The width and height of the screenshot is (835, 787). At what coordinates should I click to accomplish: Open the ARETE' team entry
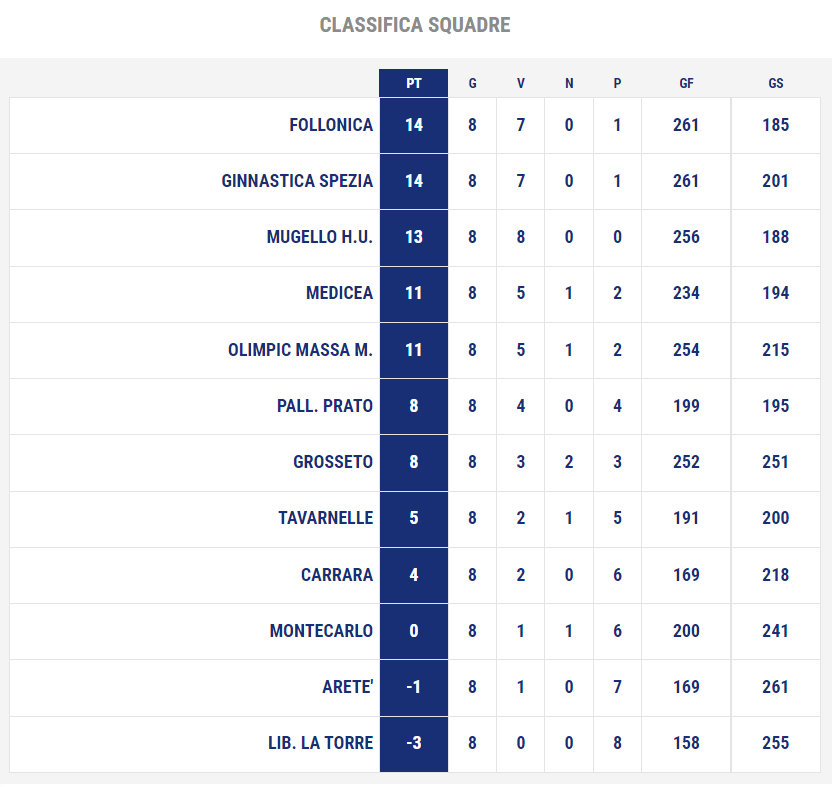pos(347,687)
